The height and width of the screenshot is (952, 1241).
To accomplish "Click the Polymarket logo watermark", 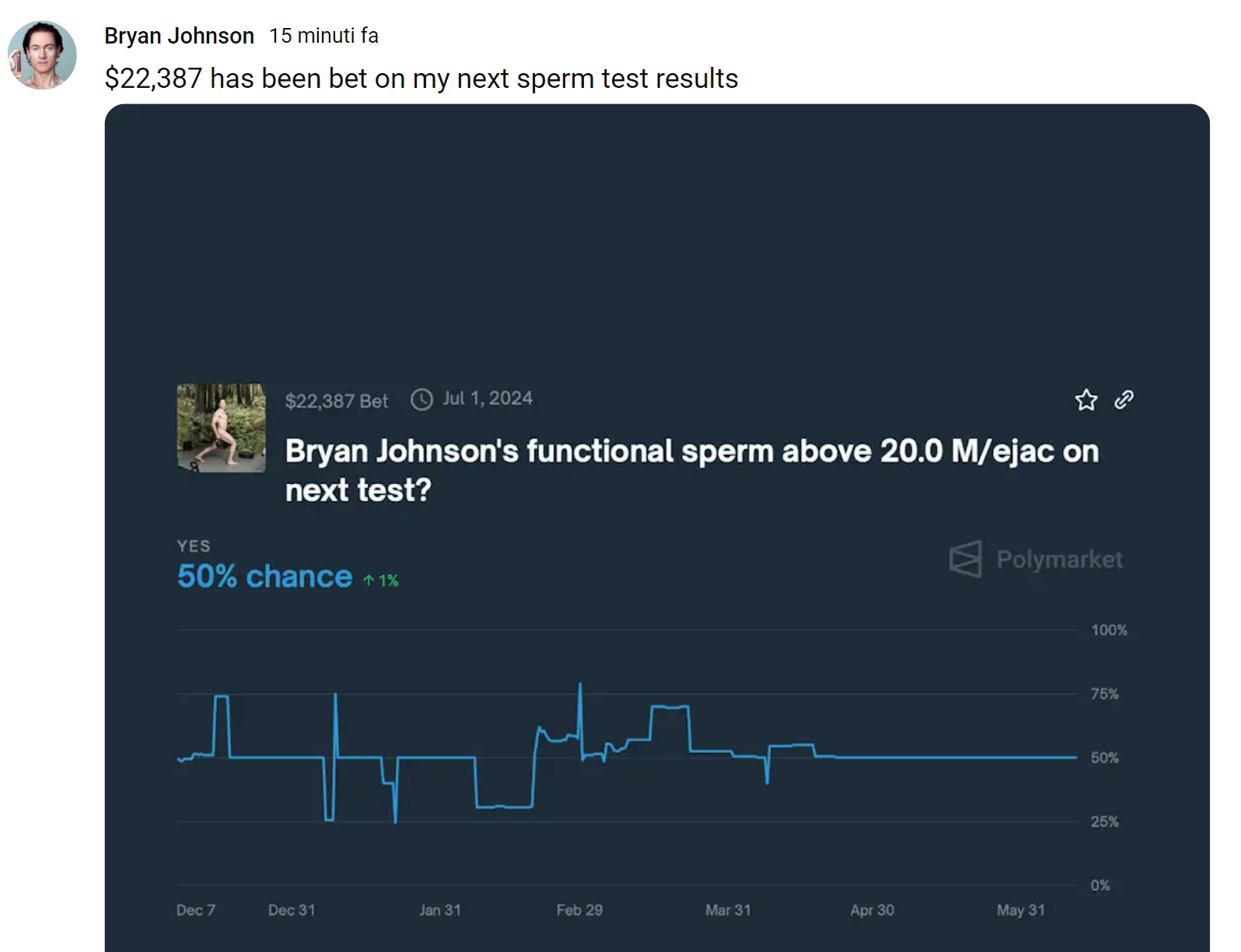I will [x=1036, y=559].
